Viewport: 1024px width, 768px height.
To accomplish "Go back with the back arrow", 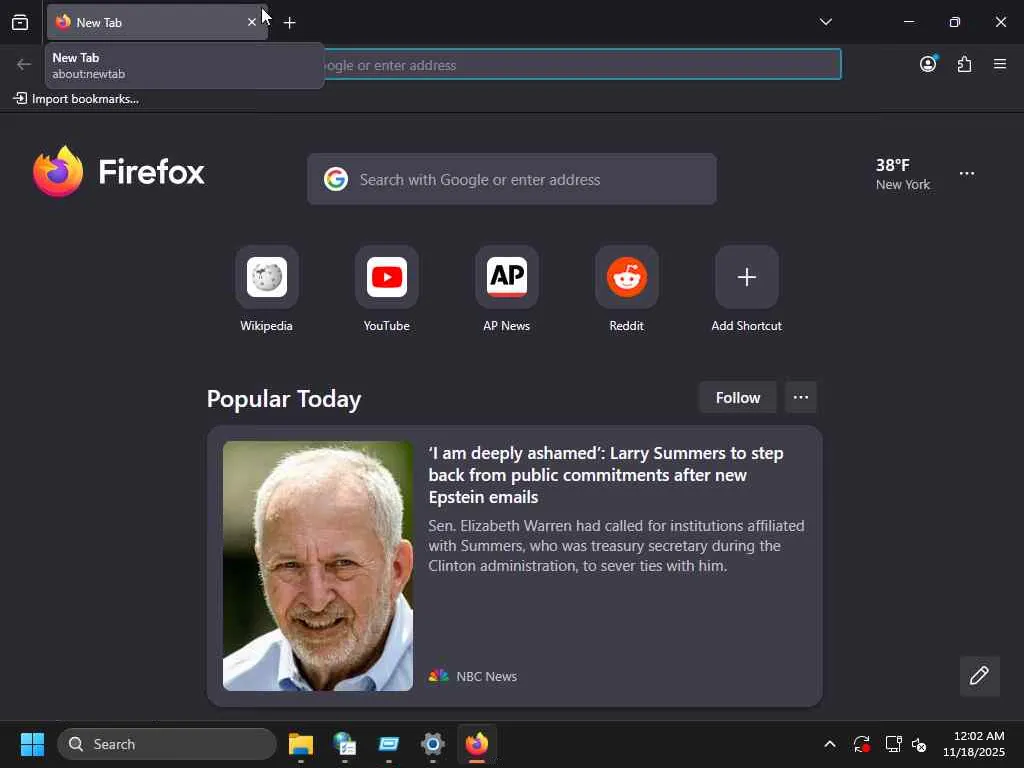I will click(x=24, y=64).
